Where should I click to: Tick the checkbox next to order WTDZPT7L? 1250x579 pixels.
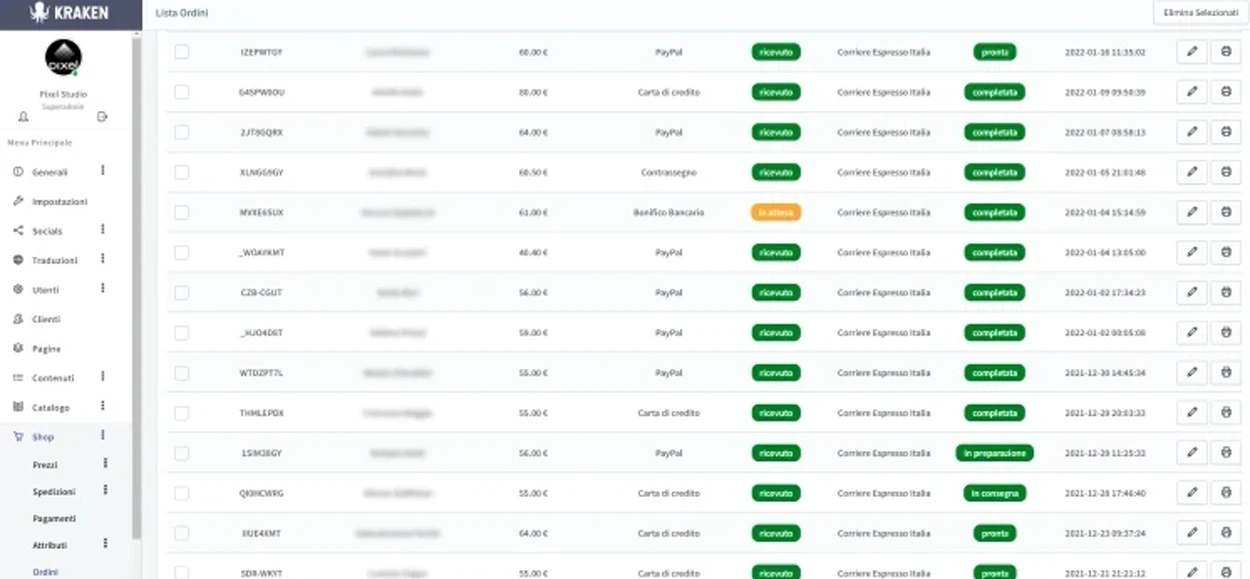click(x=181, y=372)
